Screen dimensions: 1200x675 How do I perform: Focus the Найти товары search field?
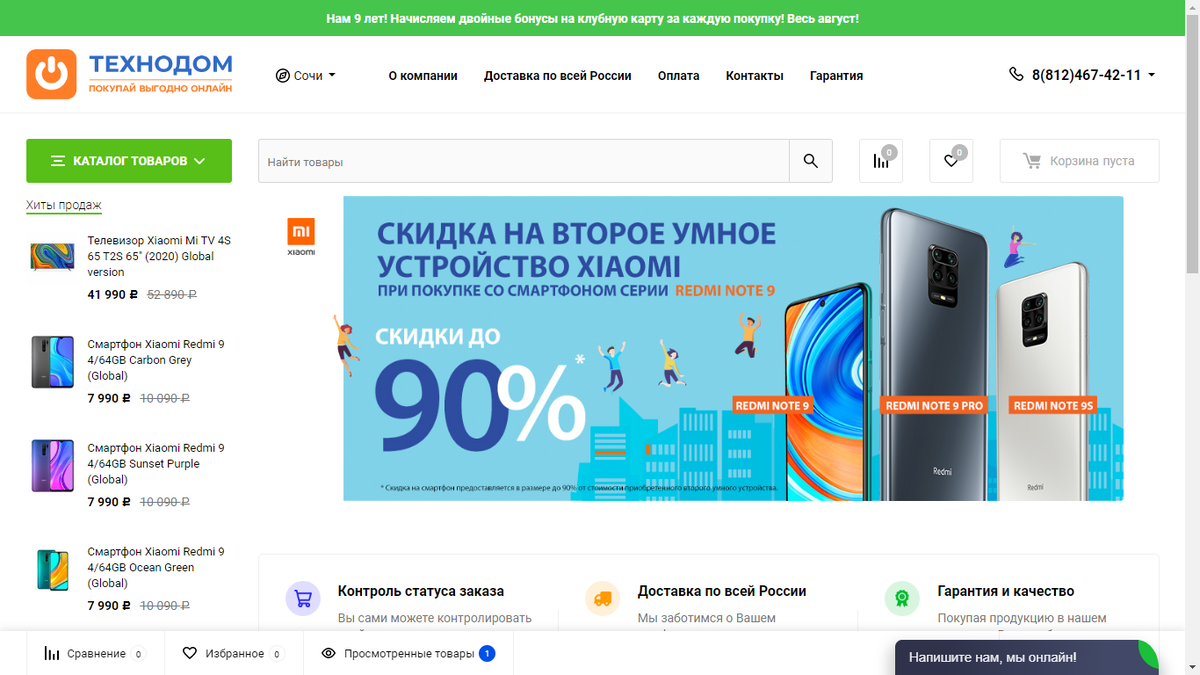524,161
